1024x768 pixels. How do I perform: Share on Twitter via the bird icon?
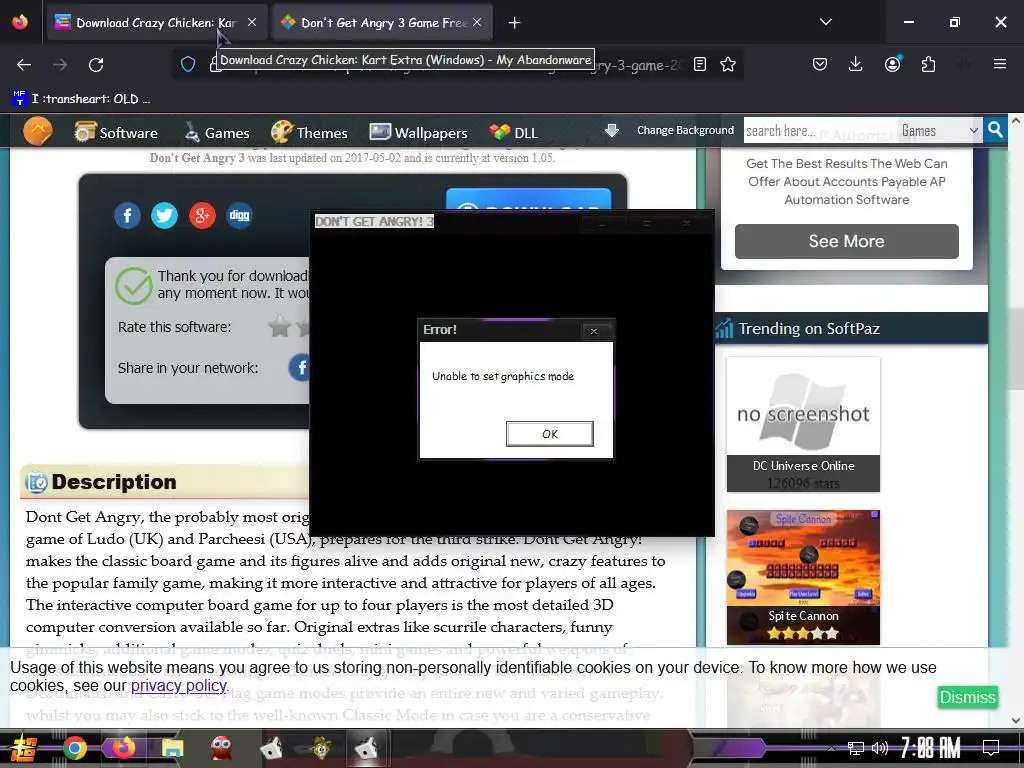point(165,216)
